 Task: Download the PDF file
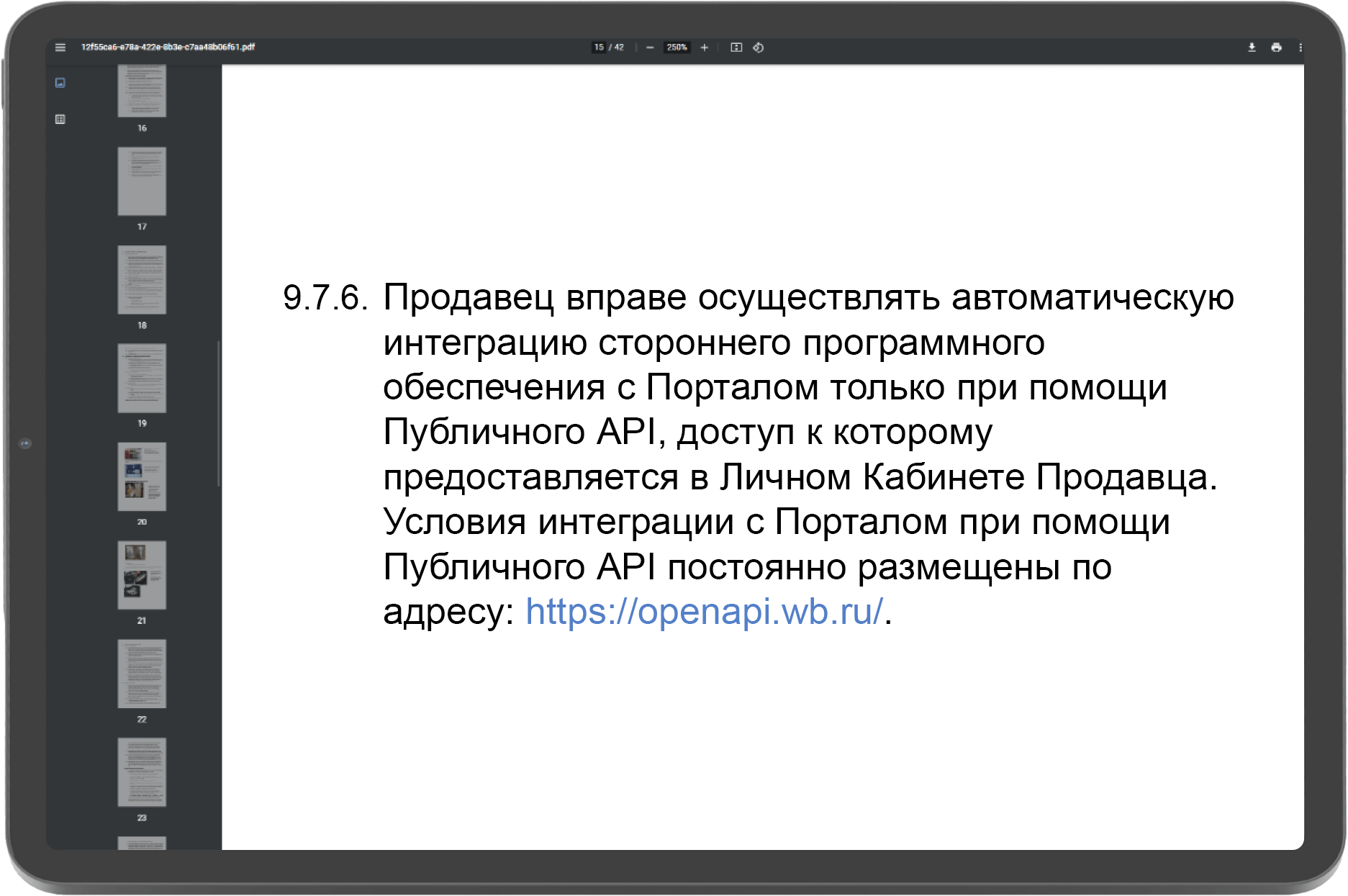point(1252,47)
